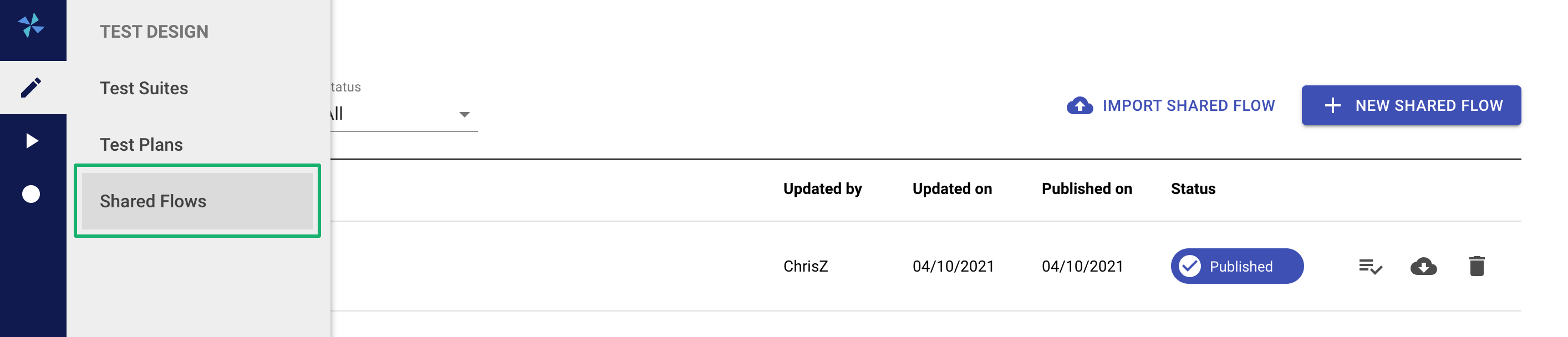Sort by Updated on column header
The image size is (1568, 337).
click(952, 189)
